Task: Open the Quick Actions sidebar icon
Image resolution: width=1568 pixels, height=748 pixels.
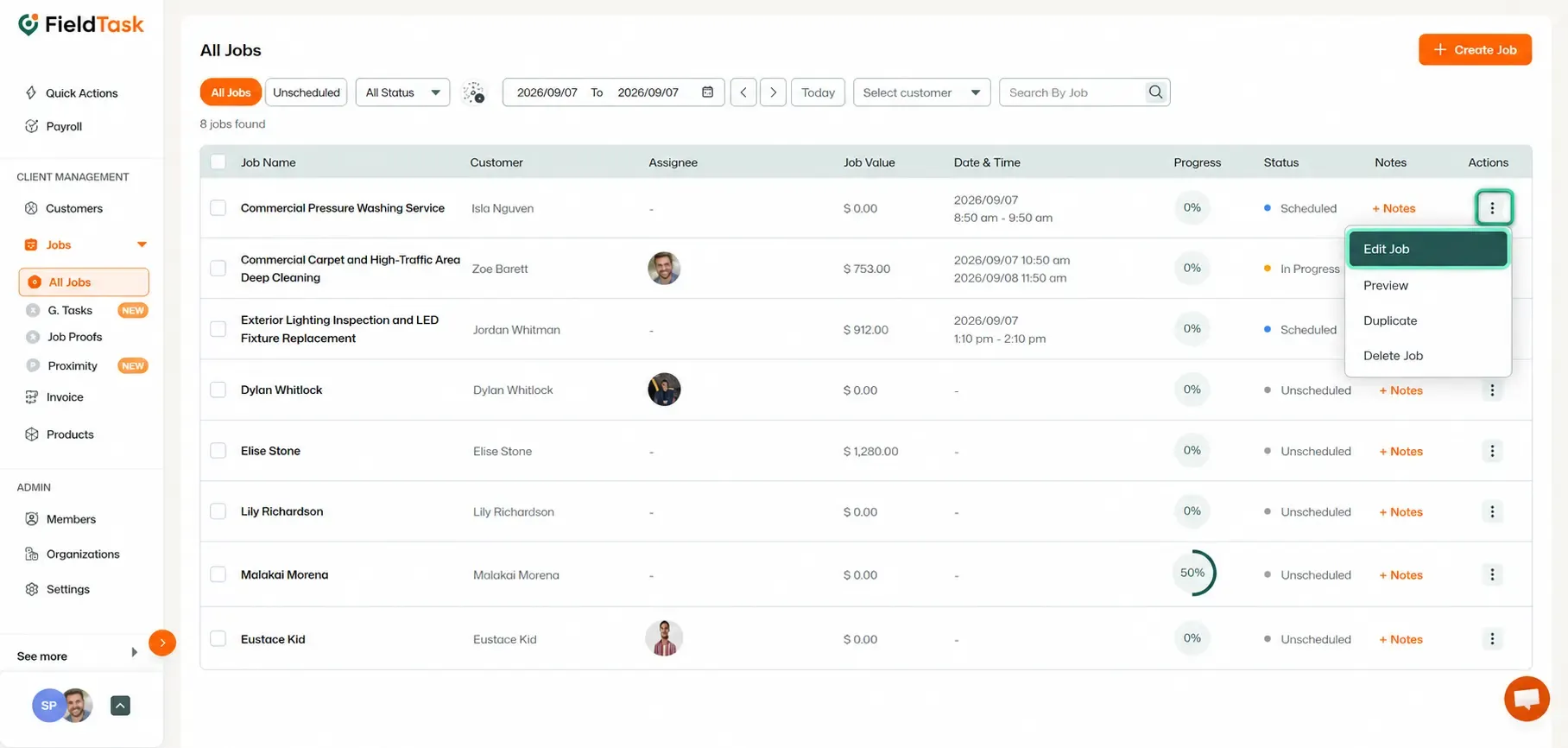Action: tap(31, 93)
